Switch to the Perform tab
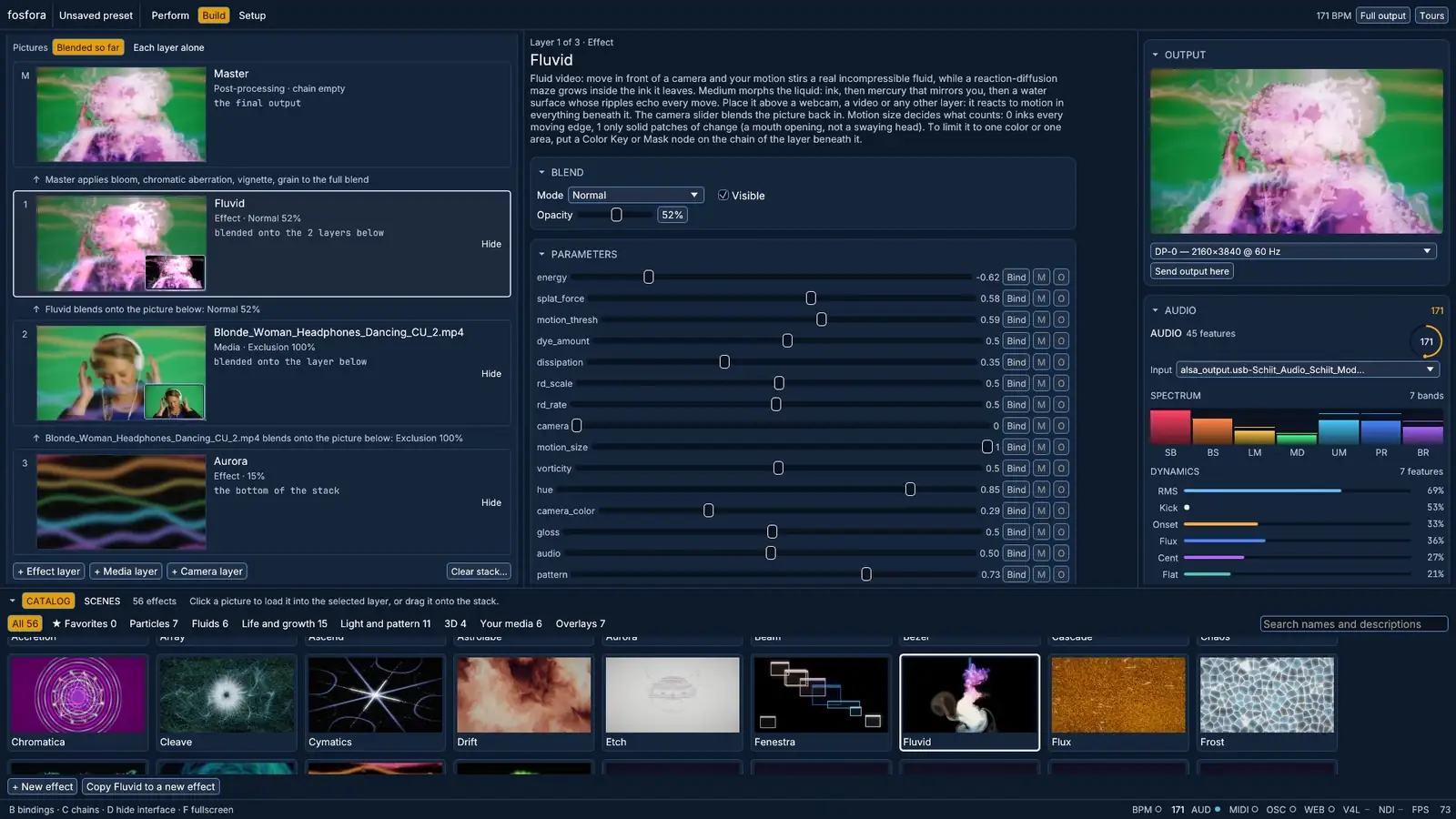The width and height of the screenshot is (1456, 819). click(x=170, y=15)
